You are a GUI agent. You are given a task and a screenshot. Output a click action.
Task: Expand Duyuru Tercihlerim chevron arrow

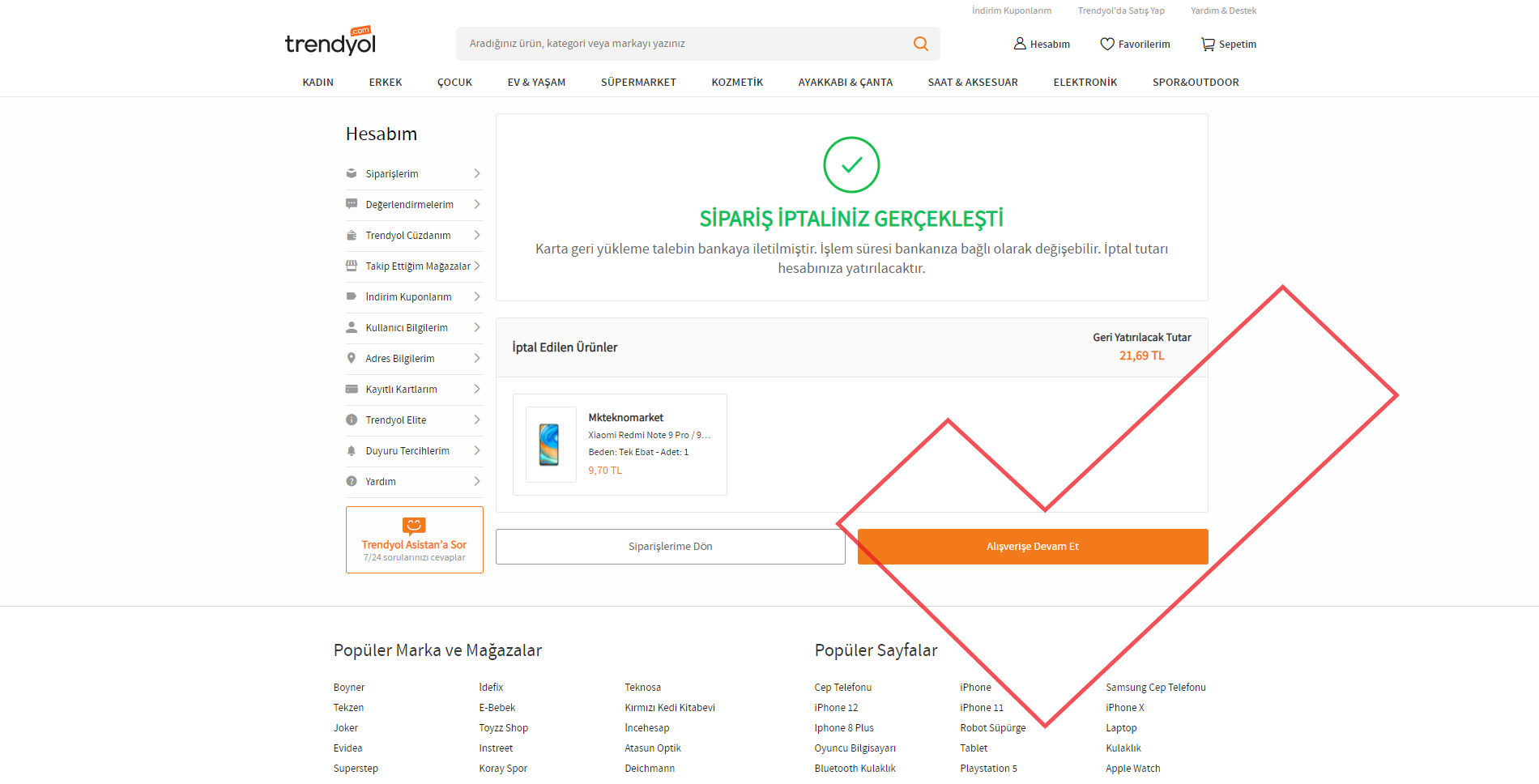tap(477, 451)
